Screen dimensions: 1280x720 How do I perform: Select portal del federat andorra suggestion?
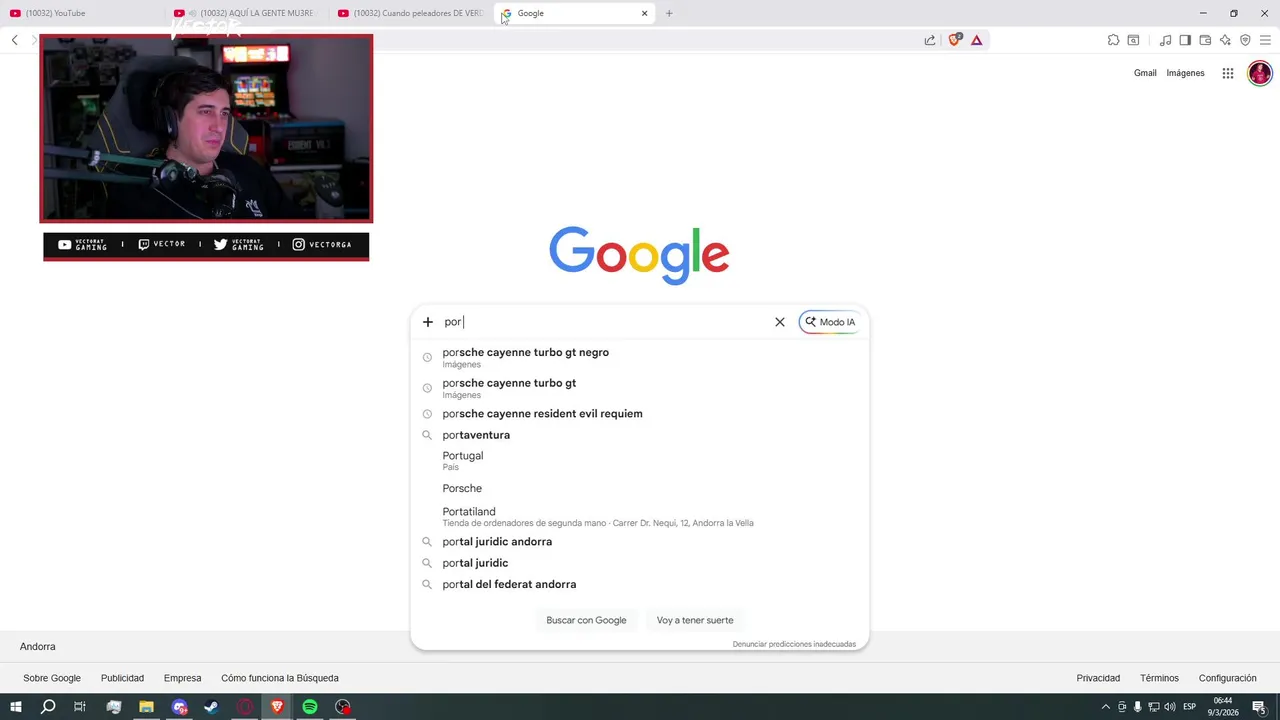(x=639, y=584)
